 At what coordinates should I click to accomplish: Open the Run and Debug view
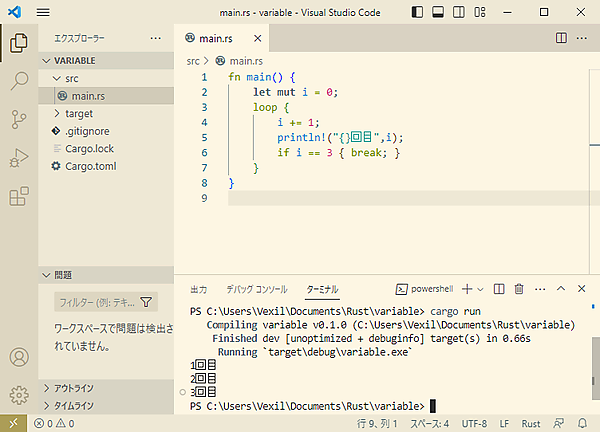(18, 157)
